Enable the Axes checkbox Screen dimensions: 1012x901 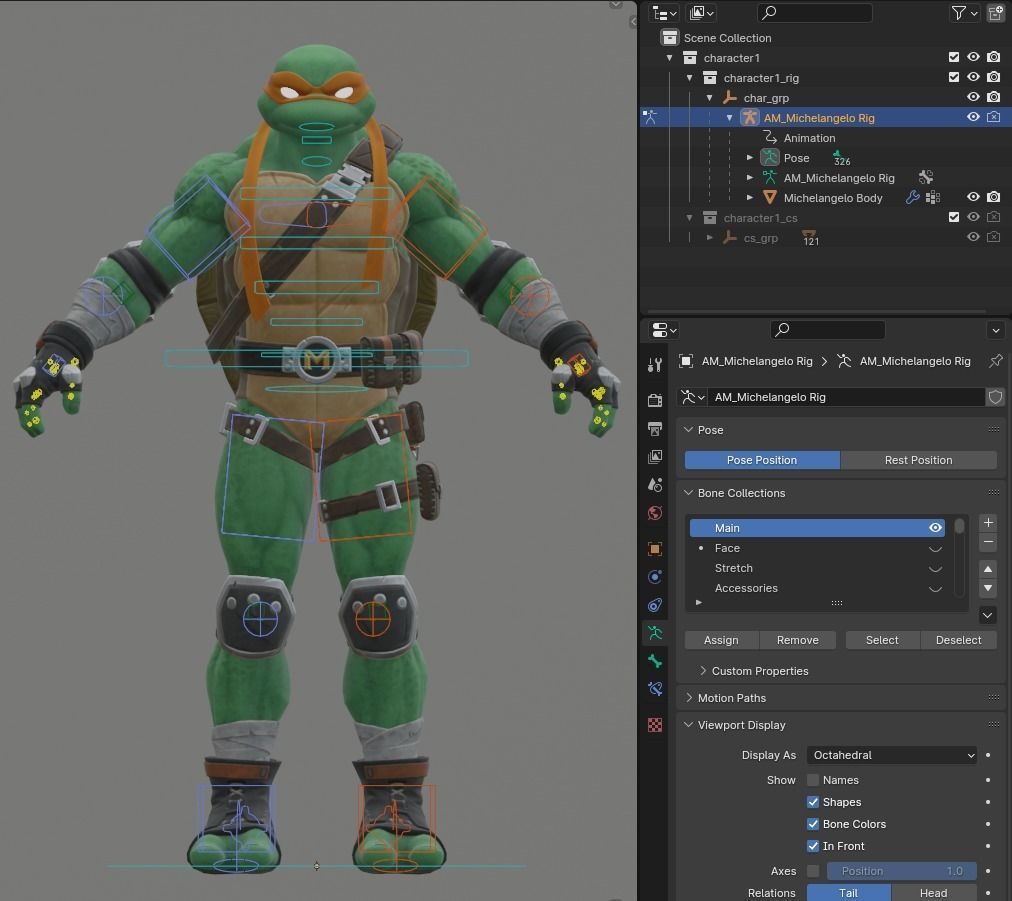click(x=813, y=871)
